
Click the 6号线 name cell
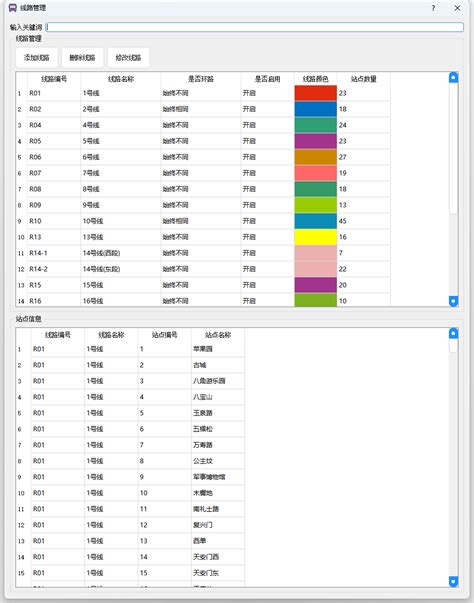[121, 157]
